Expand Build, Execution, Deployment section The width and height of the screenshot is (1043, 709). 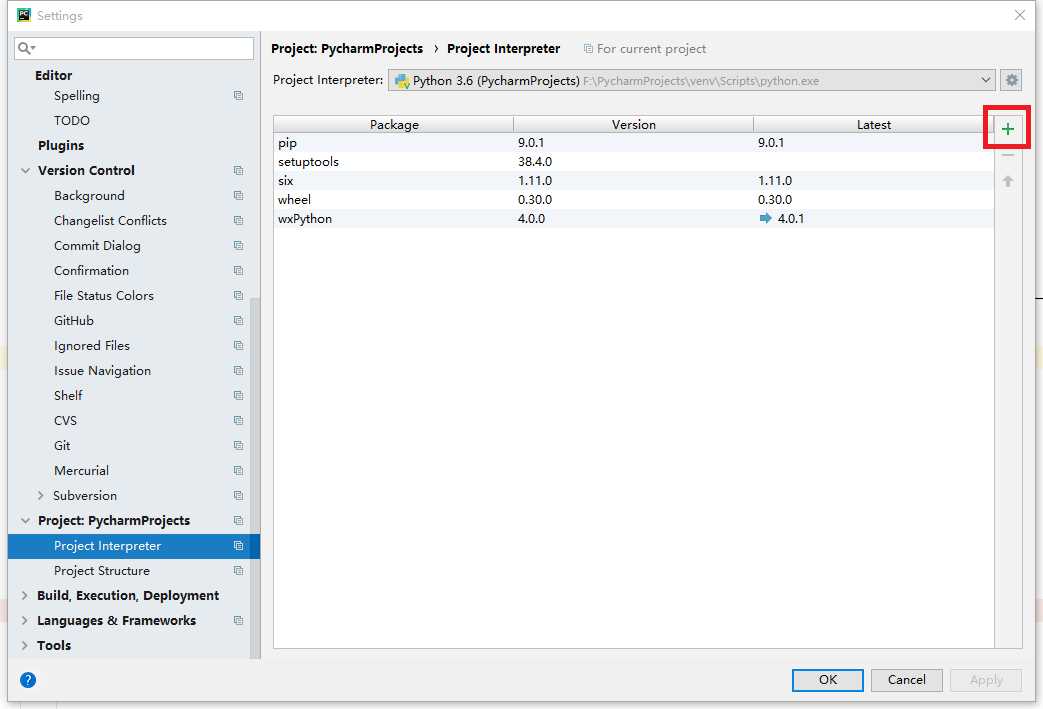click(25, 595)
